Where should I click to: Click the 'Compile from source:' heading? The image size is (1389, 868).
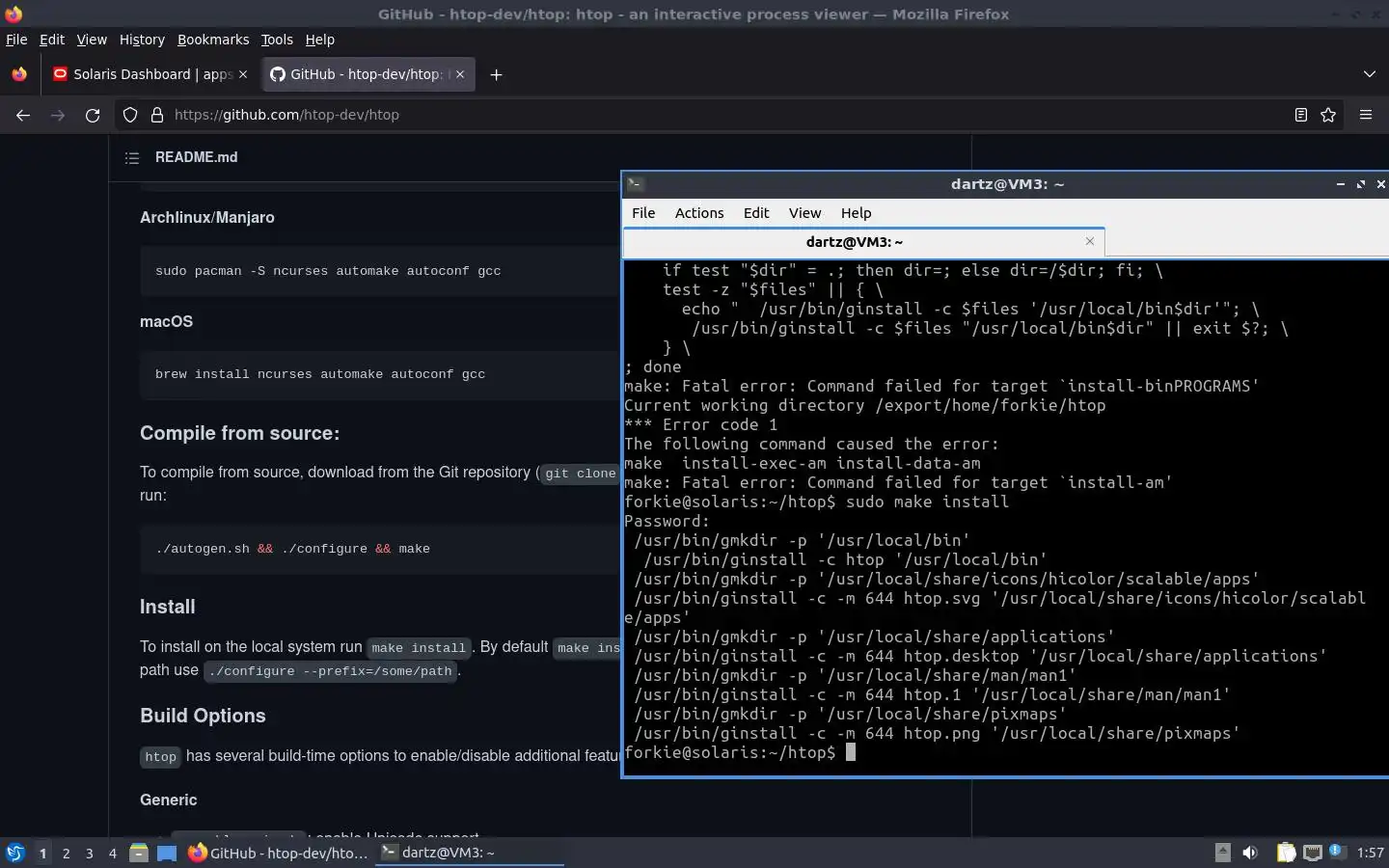[239, 433]
